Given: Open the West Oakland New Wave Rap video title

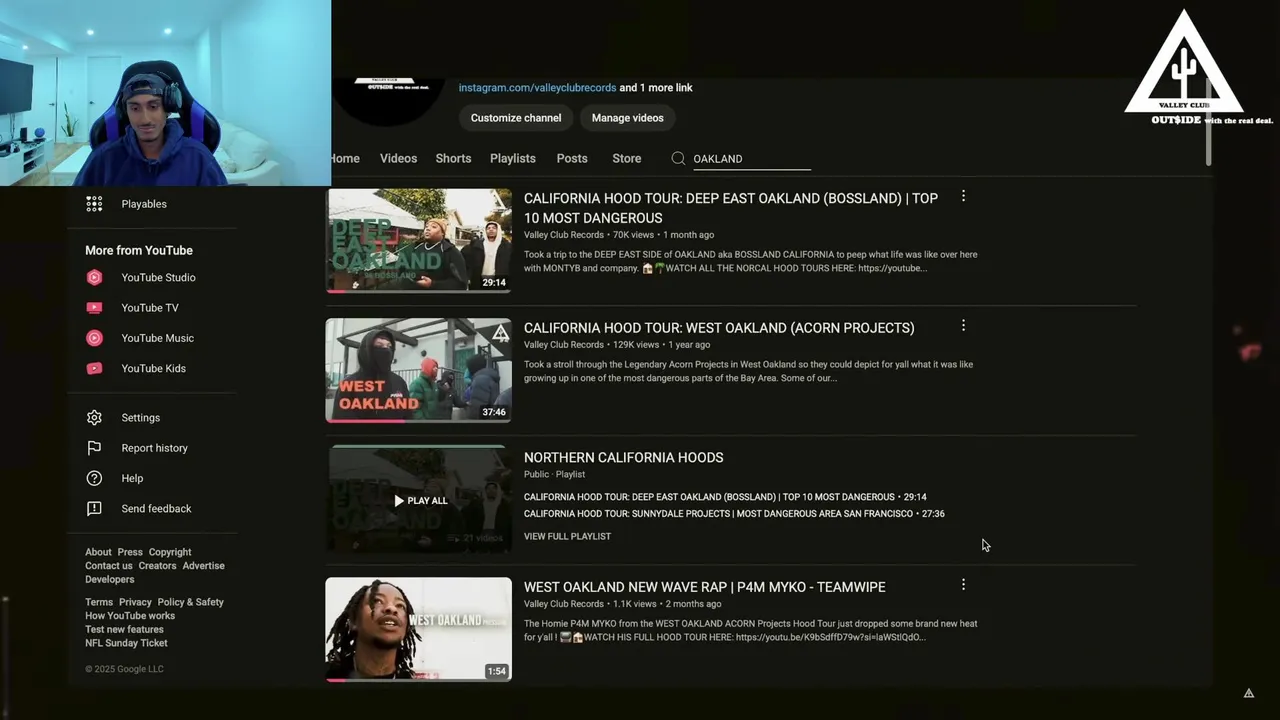Looking at the screenshot, I should pyautogui.click(x=704, y=587).
